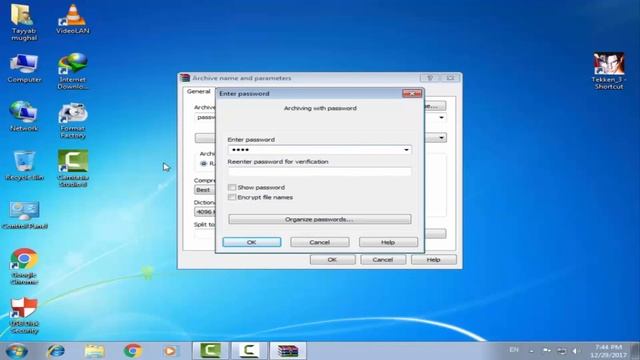640x360 pixels.
Task: Select the Control Panel desktop icon
Action: 24,215
